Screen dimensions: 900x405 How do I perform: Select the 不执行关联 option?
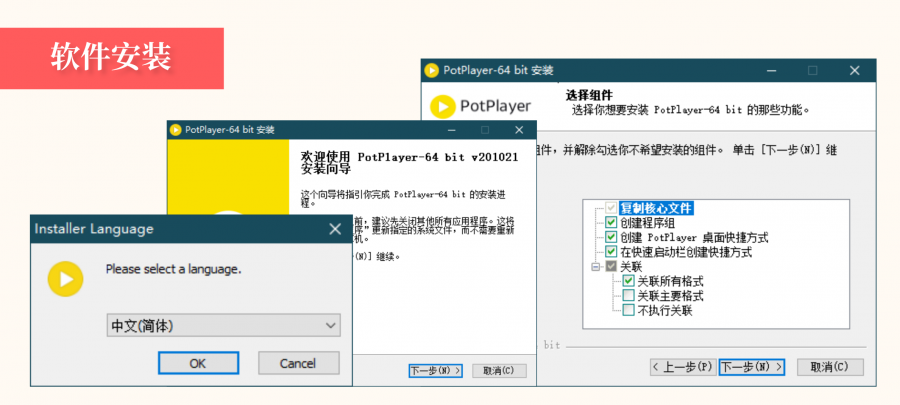click(629, 310)
